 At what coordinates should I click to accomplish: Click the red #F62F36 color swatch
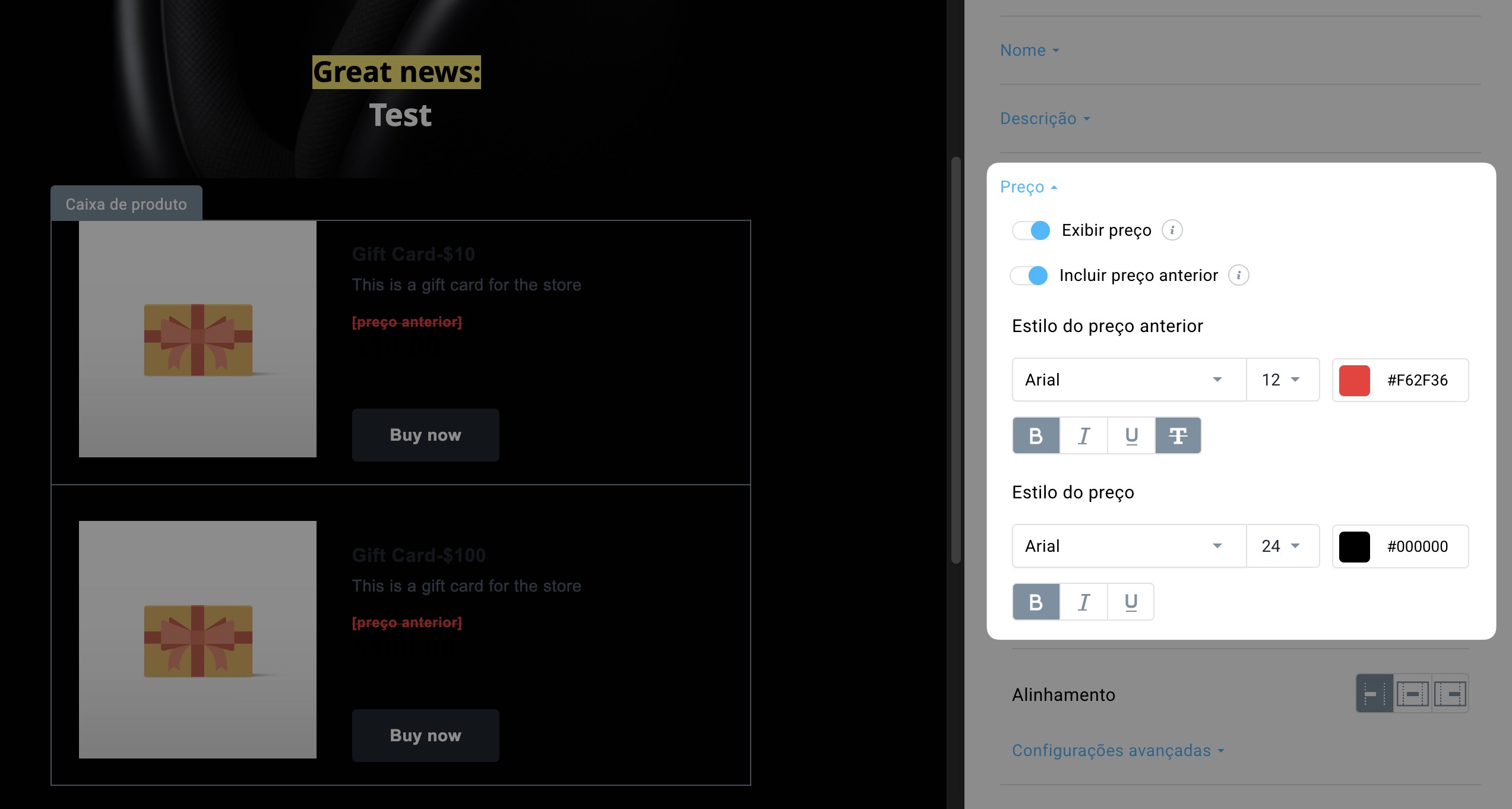(x=1354, y=380)
